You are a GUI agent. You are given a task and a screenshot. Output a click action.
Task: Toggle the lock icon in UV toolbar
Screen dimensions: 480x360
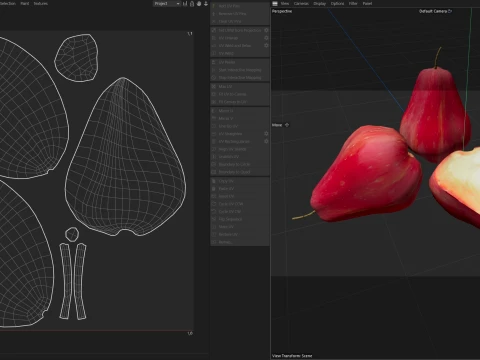coord(192,4)
